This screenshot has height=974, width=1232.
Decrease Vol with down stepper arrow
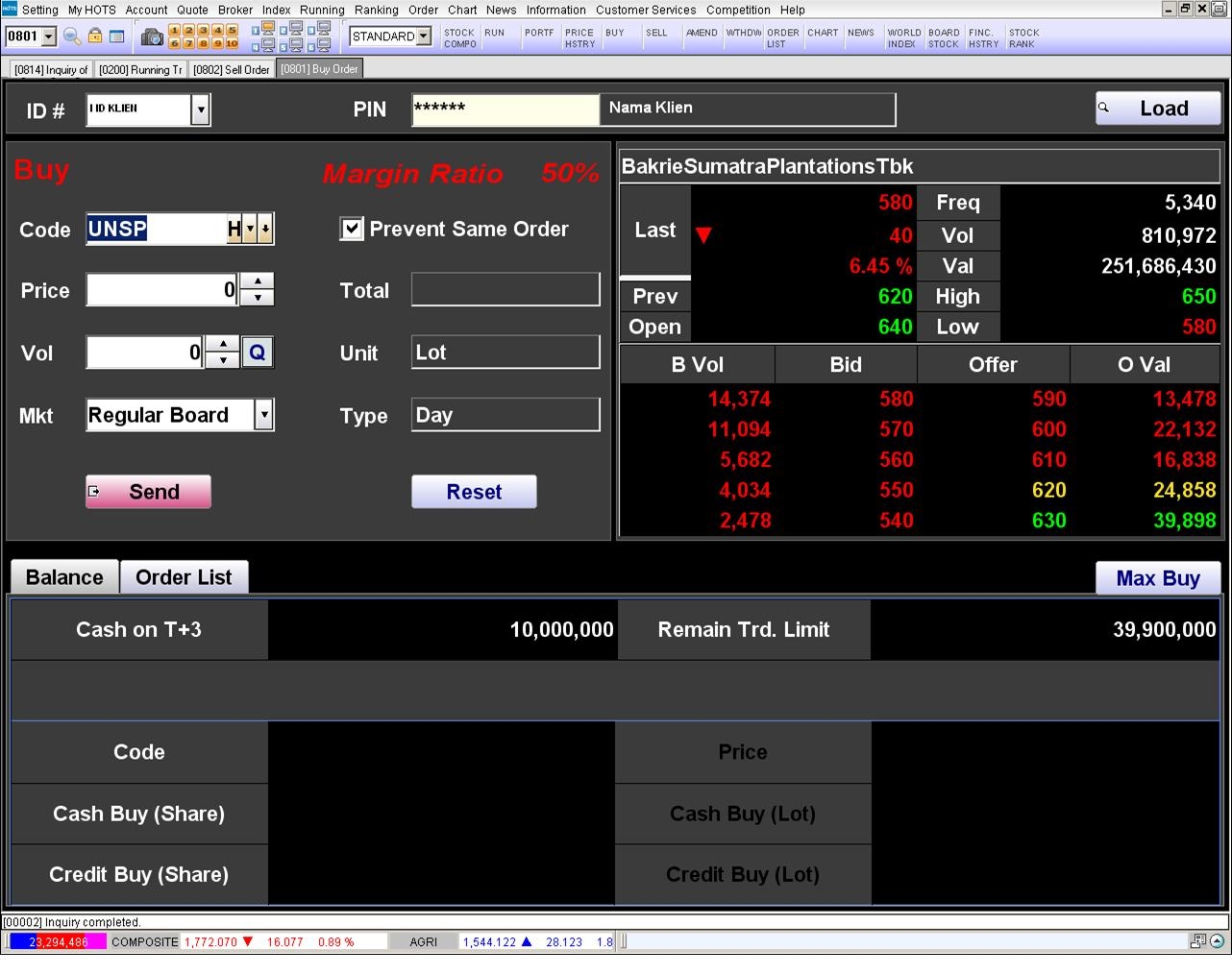(x=222, y=360)
